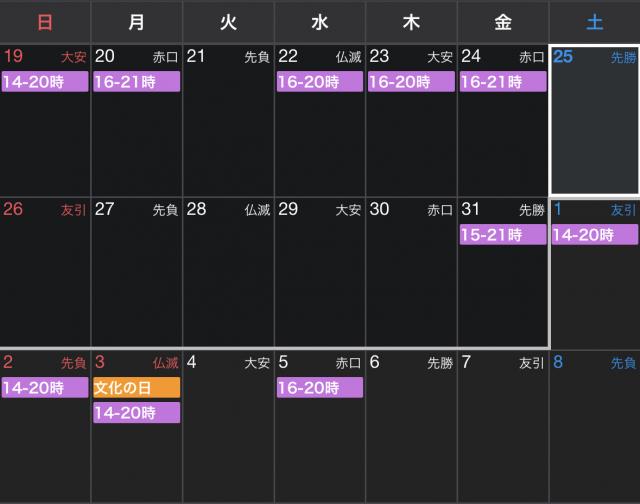640x504 pixels.
Task: Open the 16-21時 event on the 20th
Action: (x=136, y=82)
